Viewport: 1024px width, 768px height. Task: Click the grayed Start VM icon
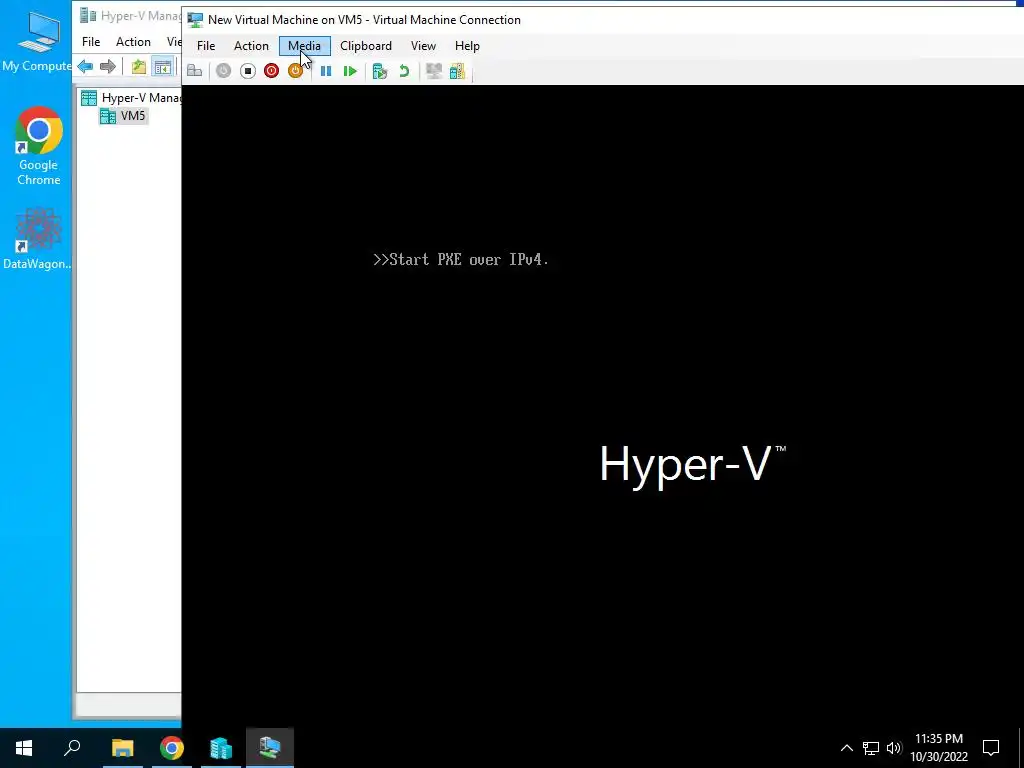tap(223, 71)
